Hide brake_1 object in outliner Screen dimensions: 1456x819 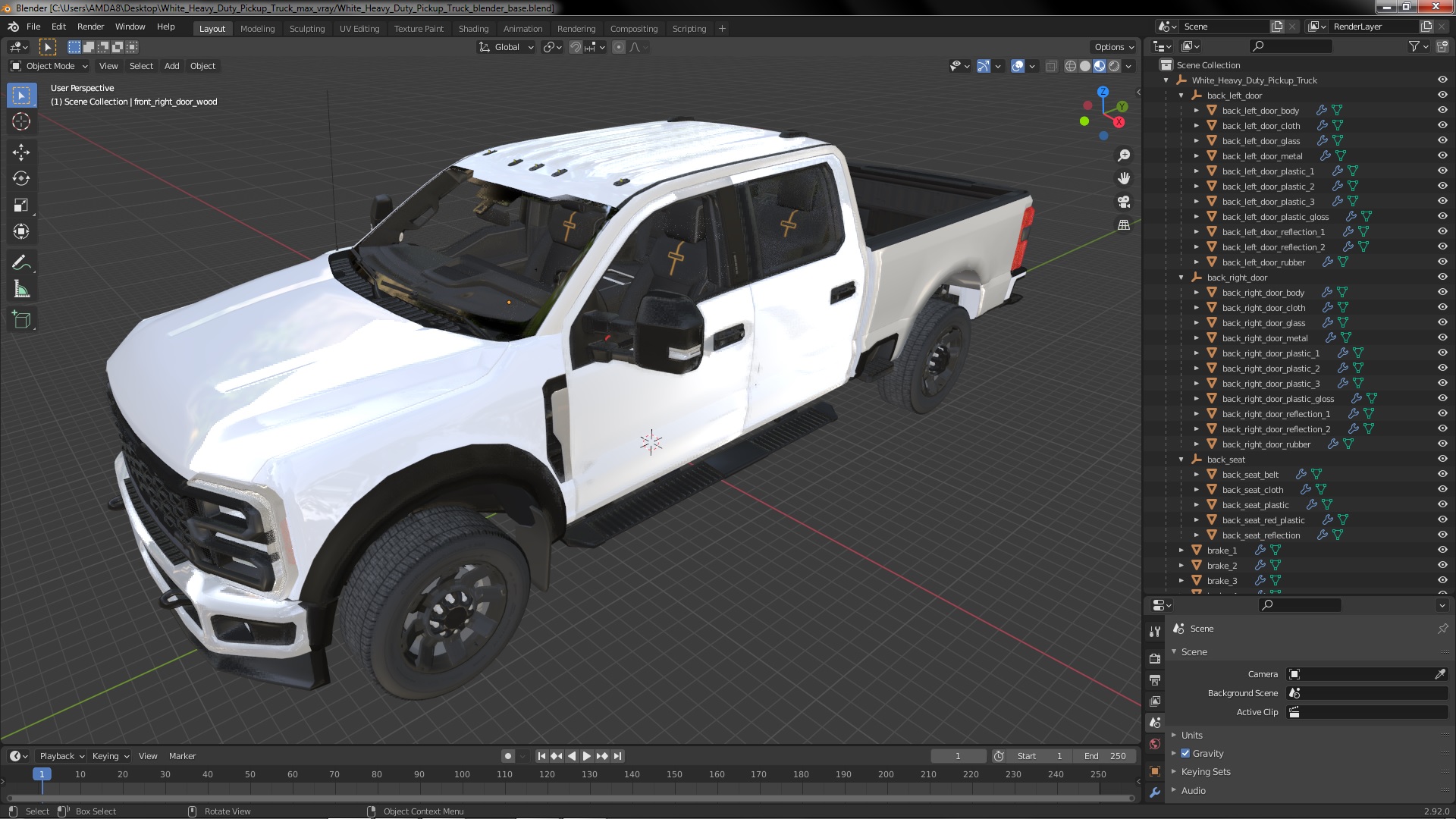tap(1442, 551)
